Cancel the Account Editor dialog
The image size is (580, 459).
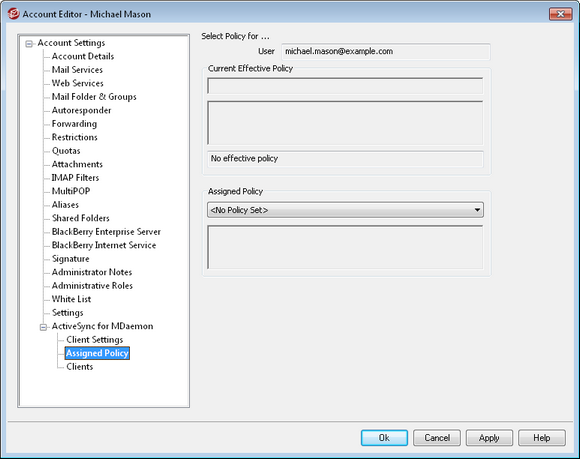click(x=437, y=438)
